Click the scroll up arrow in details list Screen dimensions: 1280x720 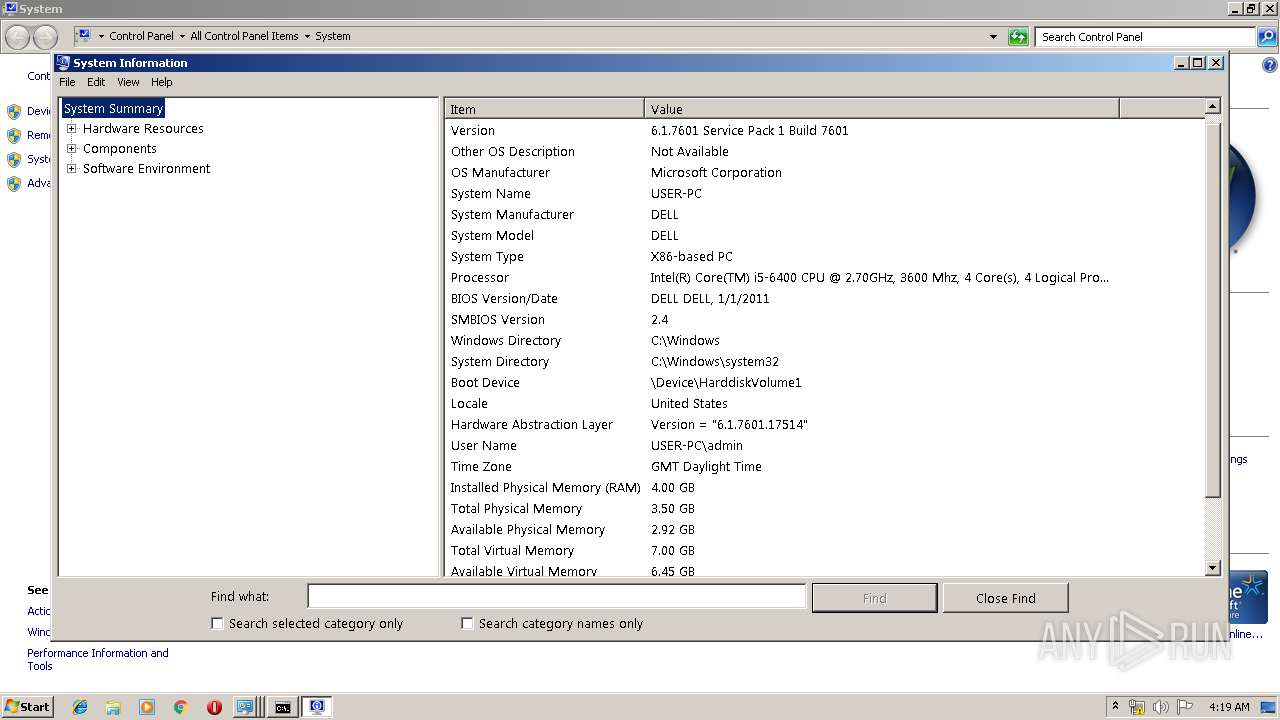click(1213, 106)
